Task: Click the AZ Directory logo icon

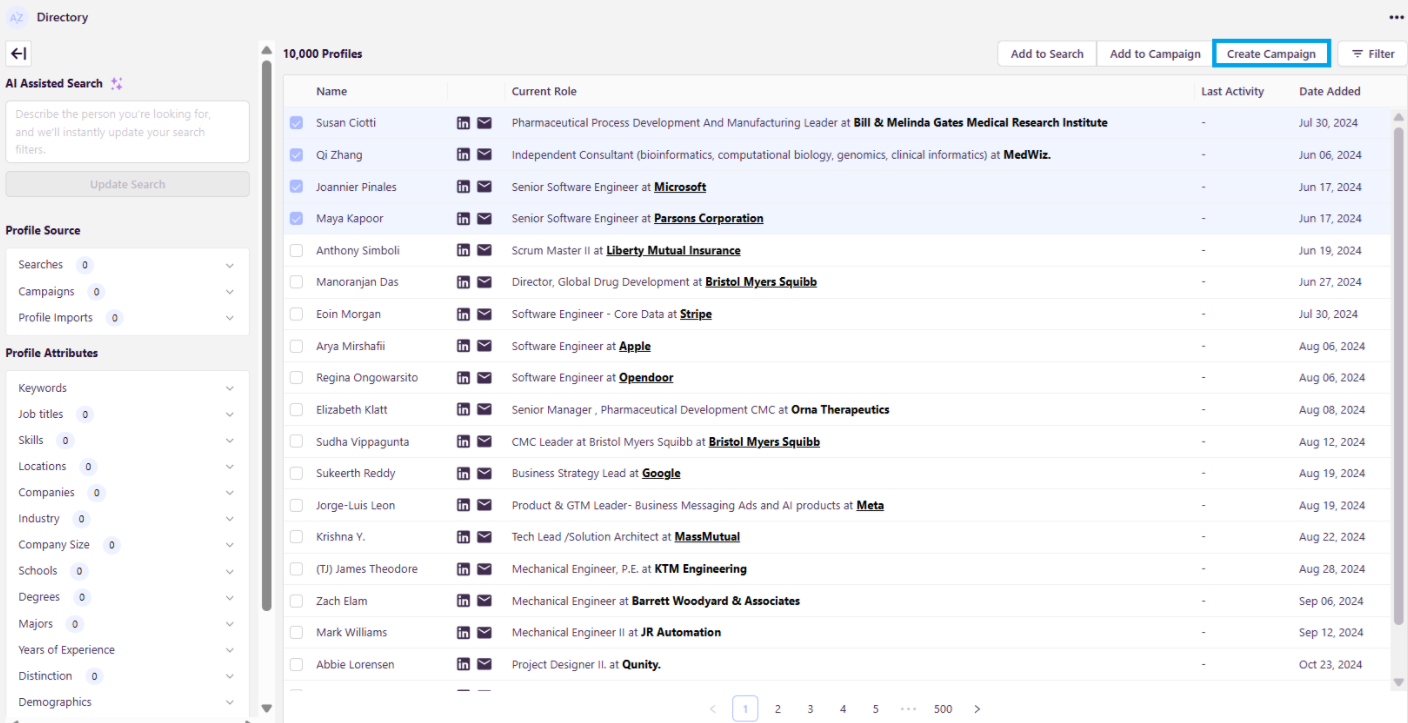Action: coord(17,18)
